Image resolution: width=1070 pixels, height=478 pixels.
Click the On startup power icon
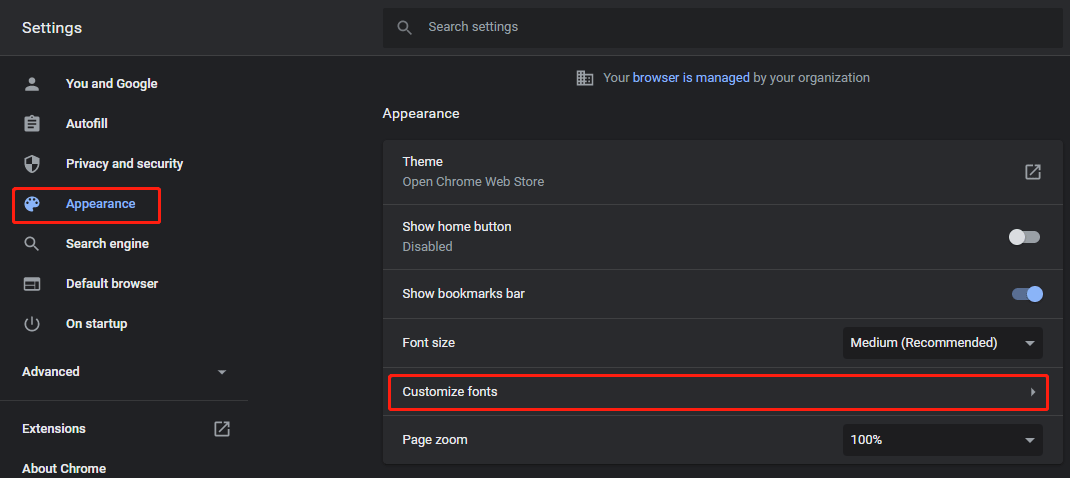coord(32,324)
